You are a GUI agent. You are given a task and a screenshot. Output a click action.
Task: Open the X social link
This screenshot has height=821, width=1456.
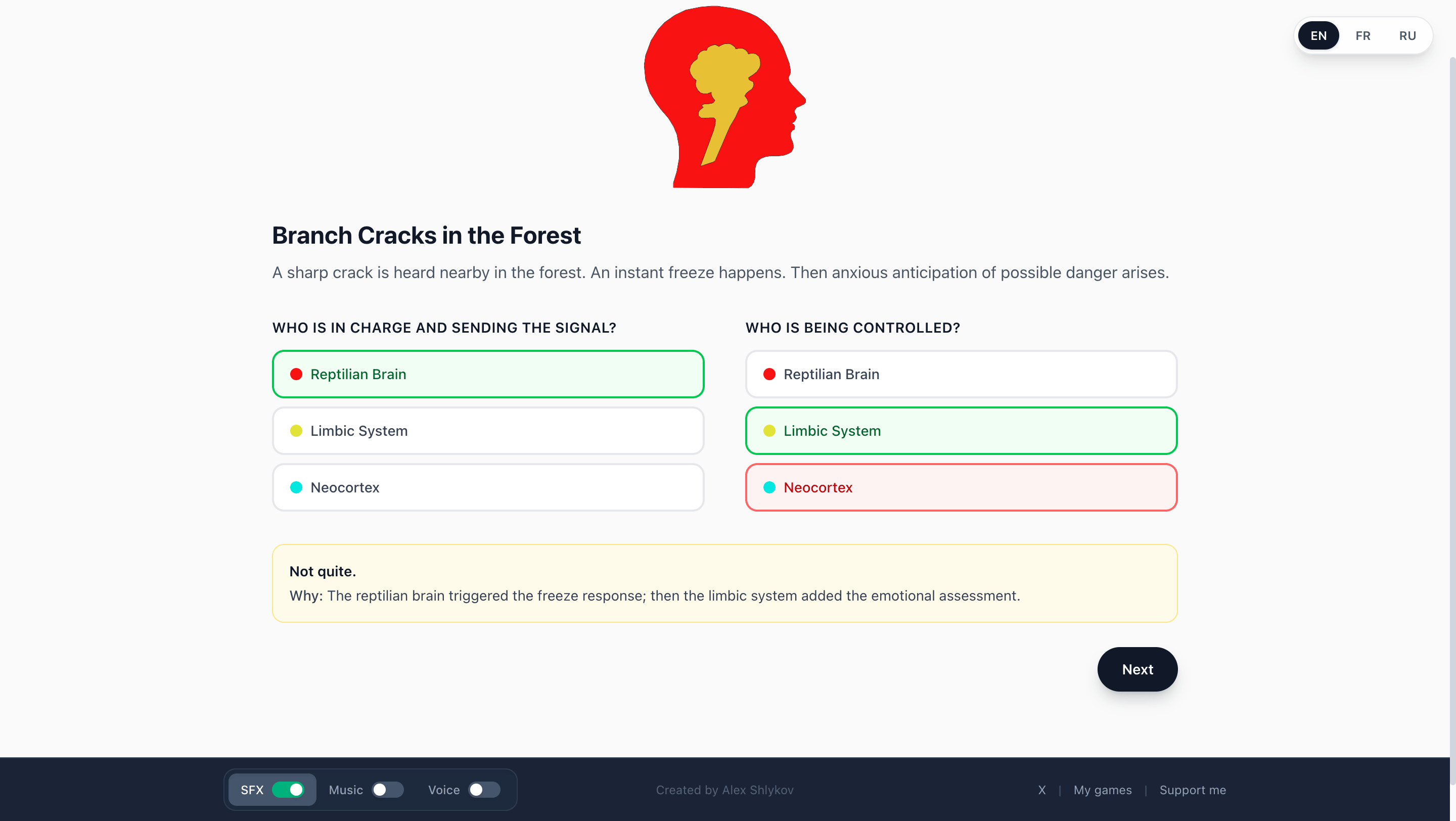pyautogui.click(x=1041, y=790)
